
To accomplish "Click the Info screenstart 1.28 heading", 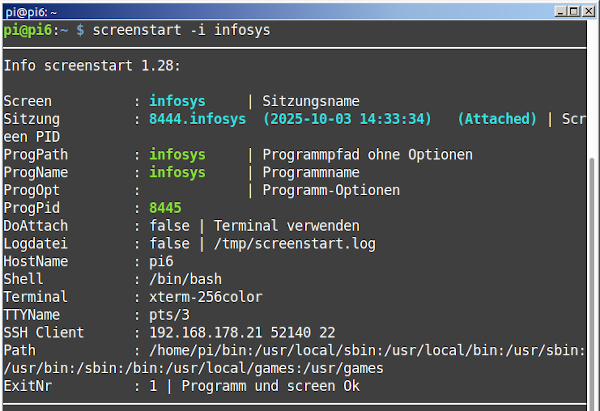I will (91, 66).
